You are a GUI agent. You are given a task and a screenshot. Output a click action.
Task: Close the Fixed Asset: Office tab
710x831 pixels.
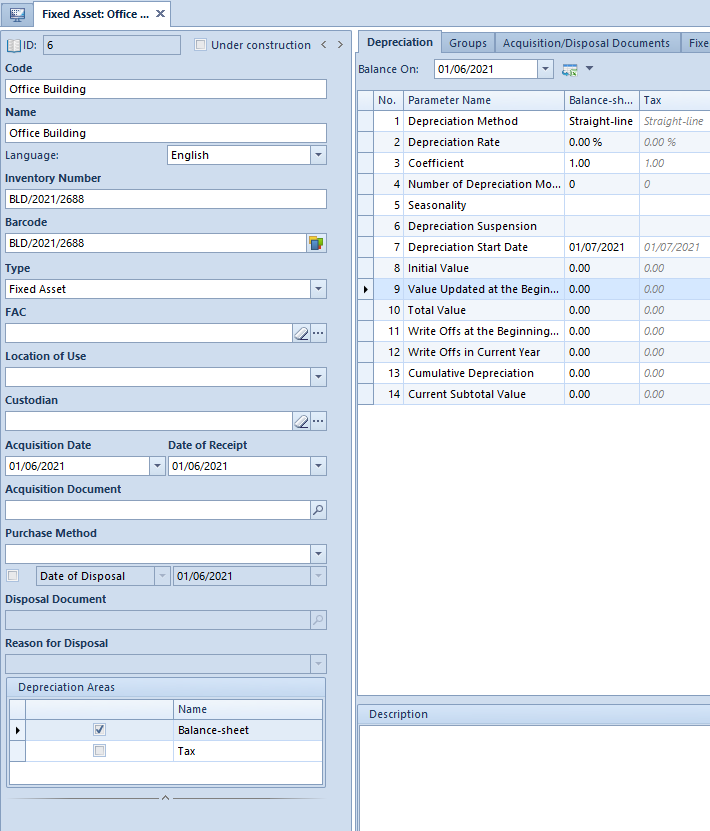coord(160,14)
